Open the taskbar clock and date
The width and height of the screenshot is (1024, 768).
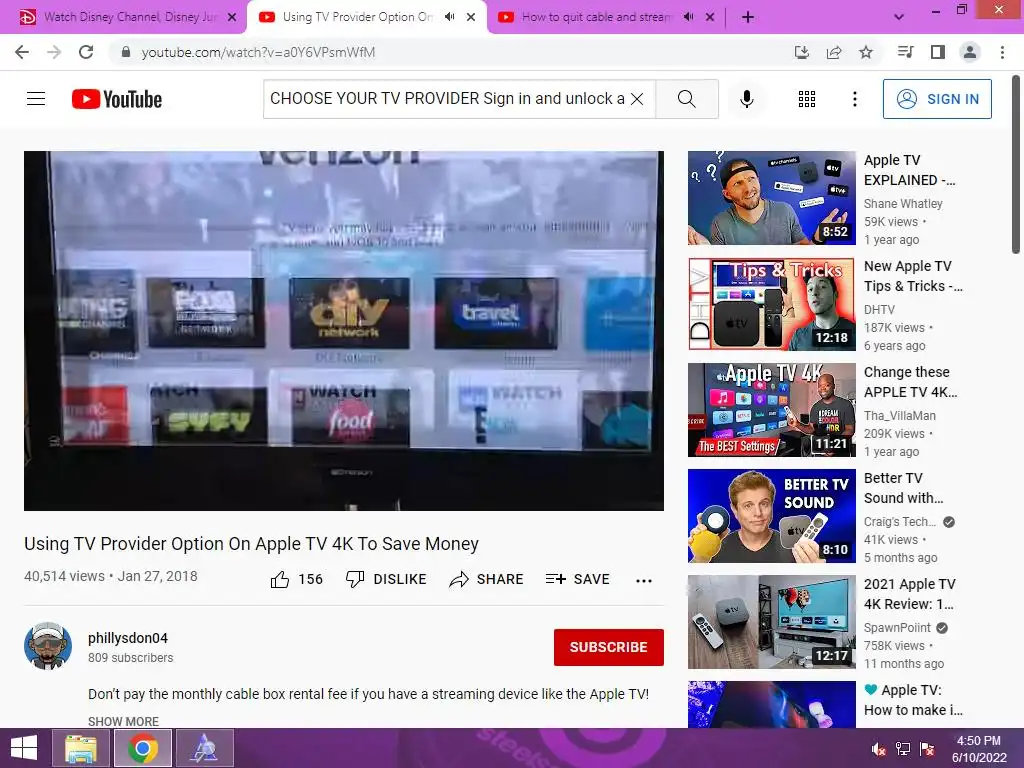pyautogui.click(x=979, y=749)
